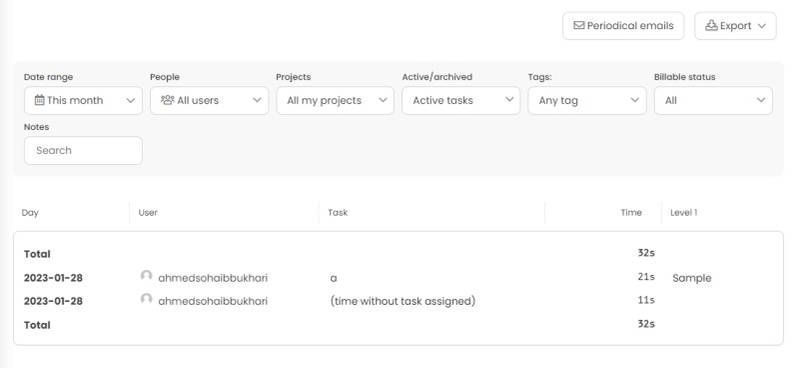
Task: Open the All my projects dropdown
Action: tap(335, 100)
